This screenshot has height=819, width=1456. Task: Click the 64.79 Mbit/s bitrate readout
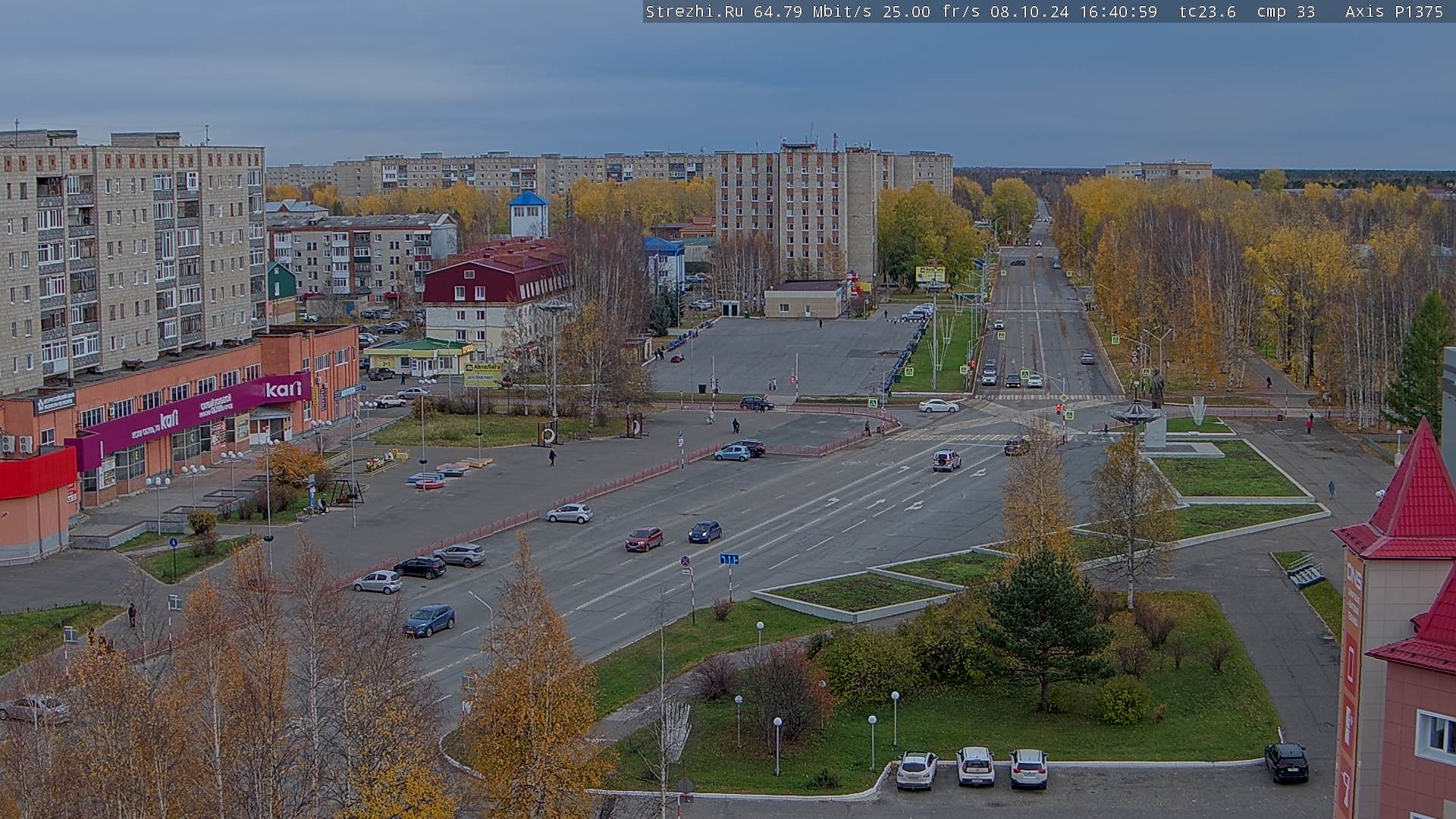(x=812, y=11)
